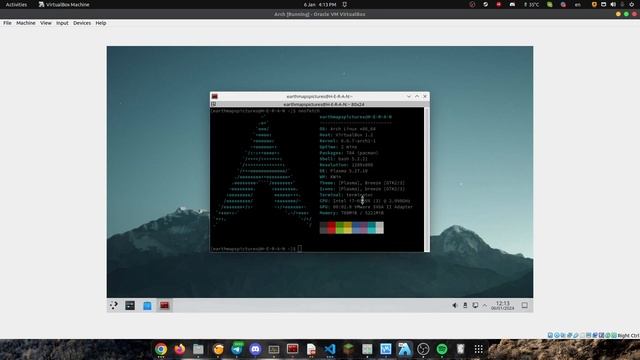Open Discord from the dock
640x360 pixels.
coord(256,349)
